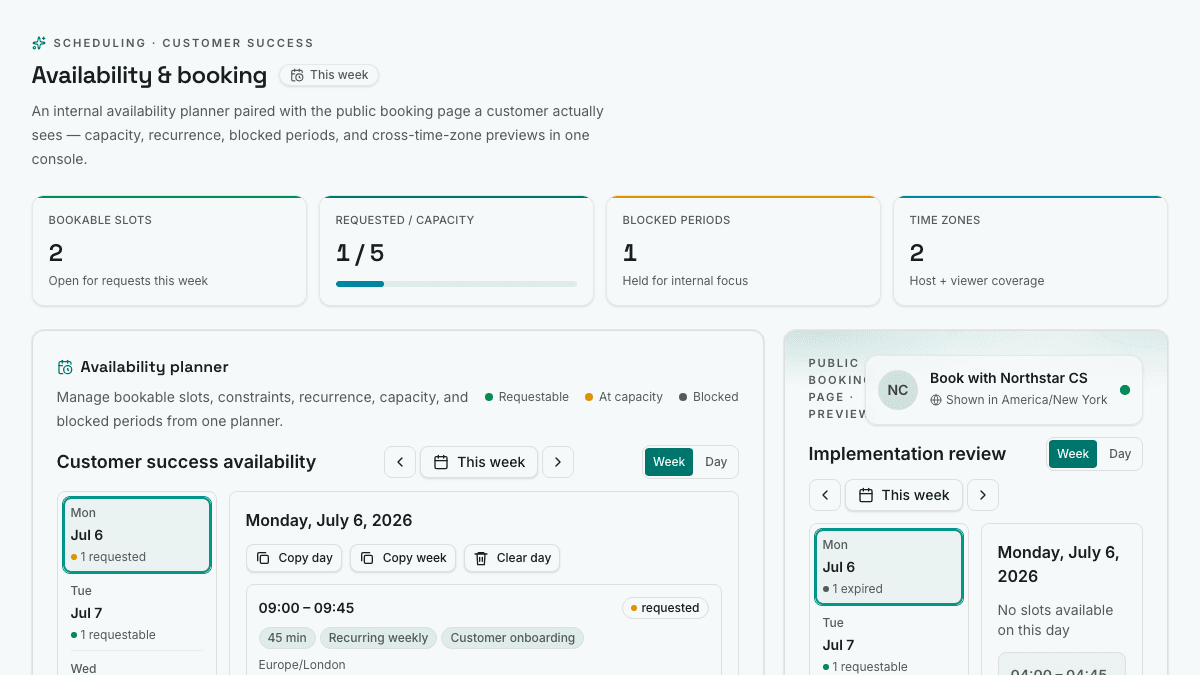The image size is (1200, 675).
Task: Switch planner to Day view
Action: pyautogui.click(x=716, y=462)
